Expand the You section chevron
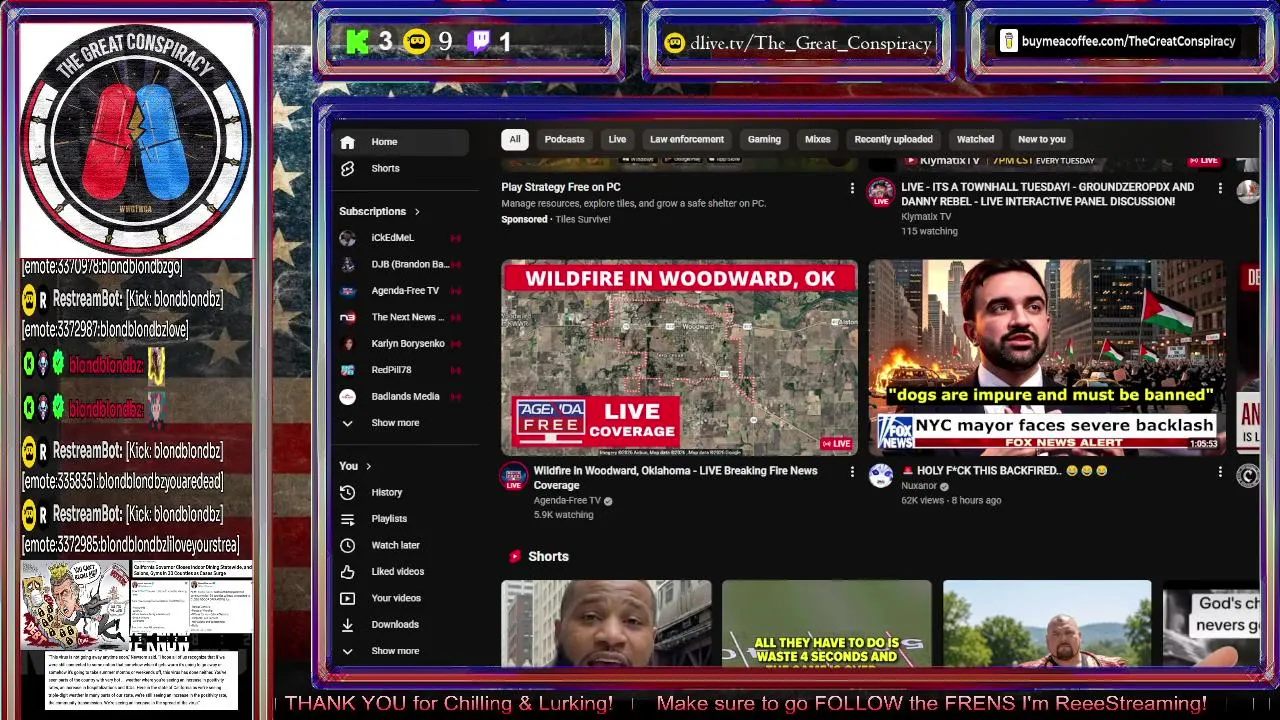The width and height of the screenshot is (1280, 720). pyautogui.click(x=368, y=466)
